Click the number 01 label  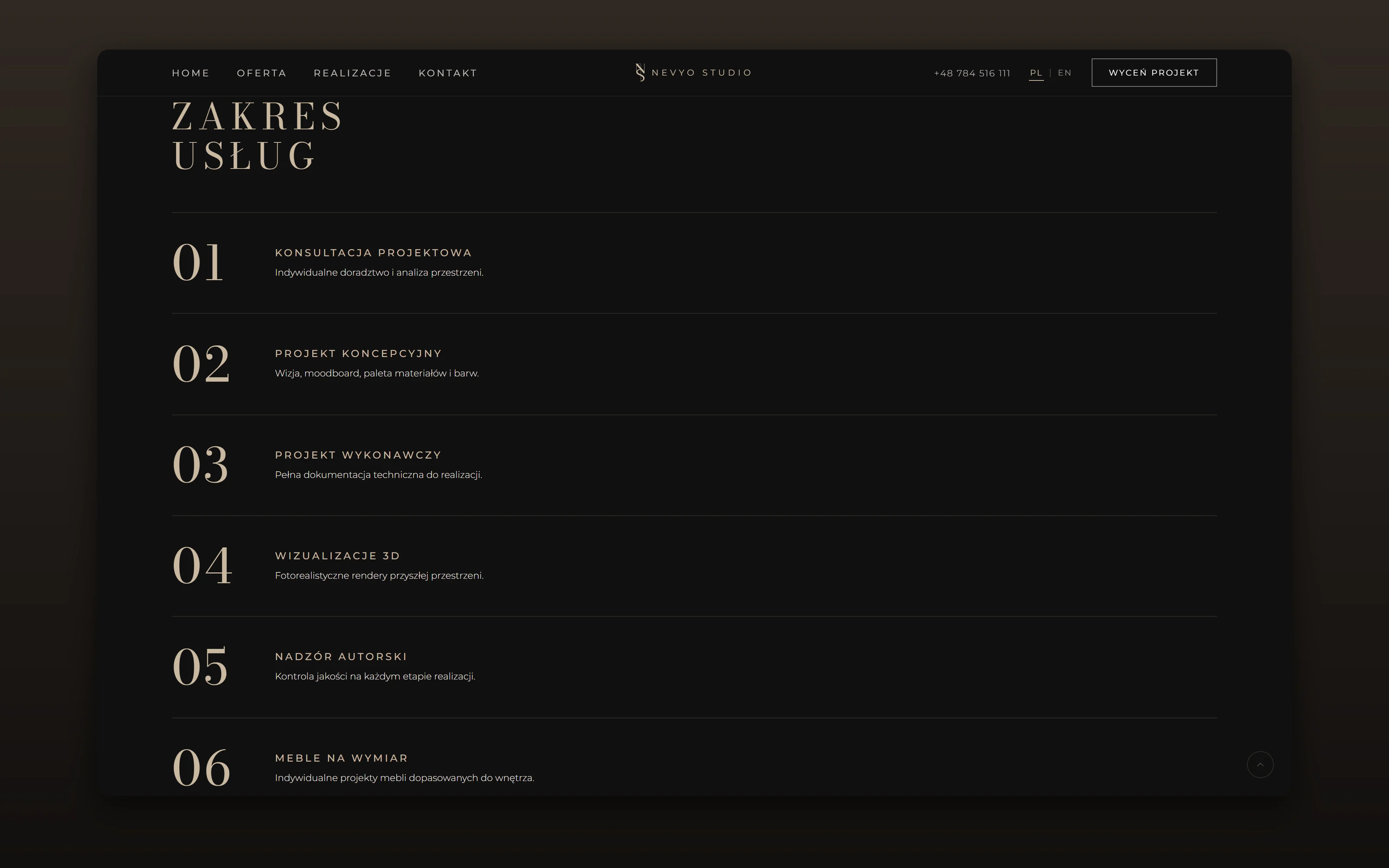[197, 262]
